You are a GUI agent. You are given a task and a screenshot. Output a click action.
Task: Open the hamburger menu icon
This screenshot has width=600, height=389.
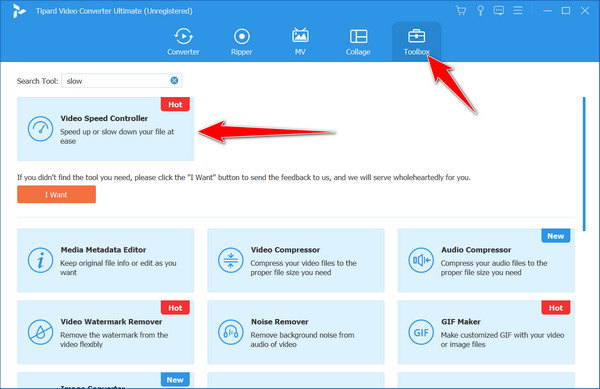518,10
